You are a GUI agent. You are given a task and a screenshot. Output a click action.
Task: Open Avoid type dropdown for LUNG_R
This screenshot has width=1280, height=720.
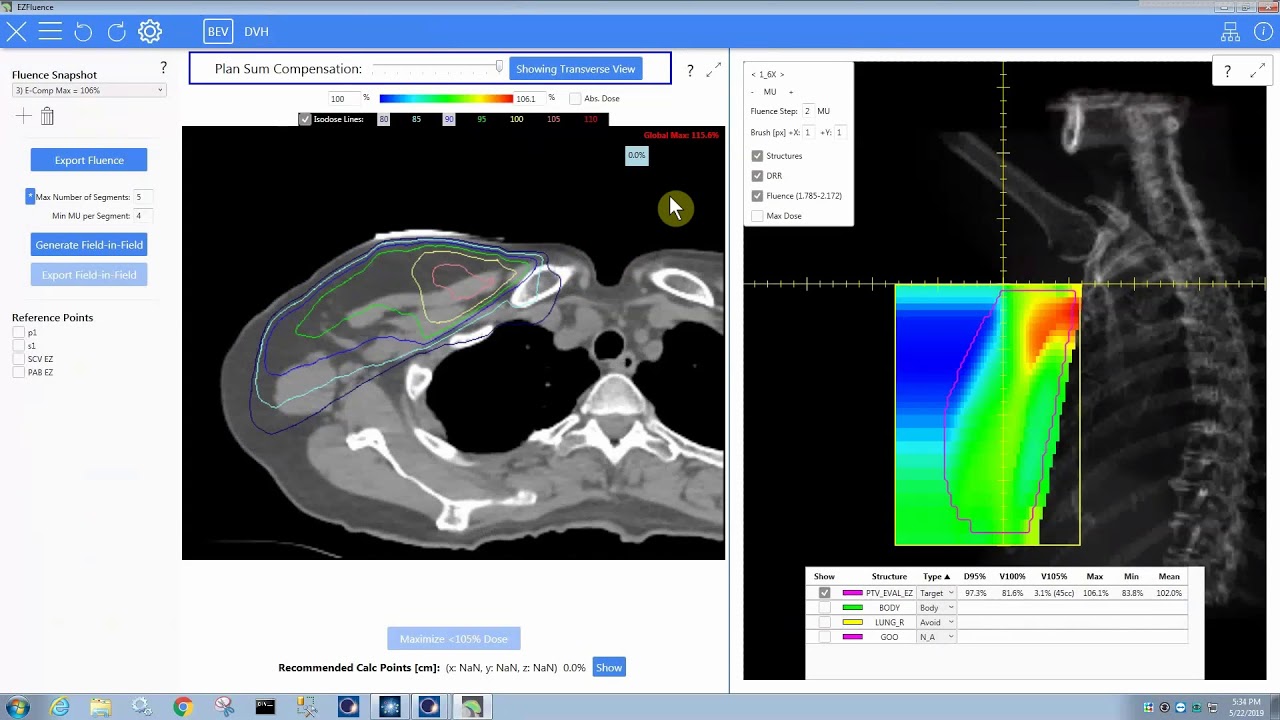tap(937, 622)
